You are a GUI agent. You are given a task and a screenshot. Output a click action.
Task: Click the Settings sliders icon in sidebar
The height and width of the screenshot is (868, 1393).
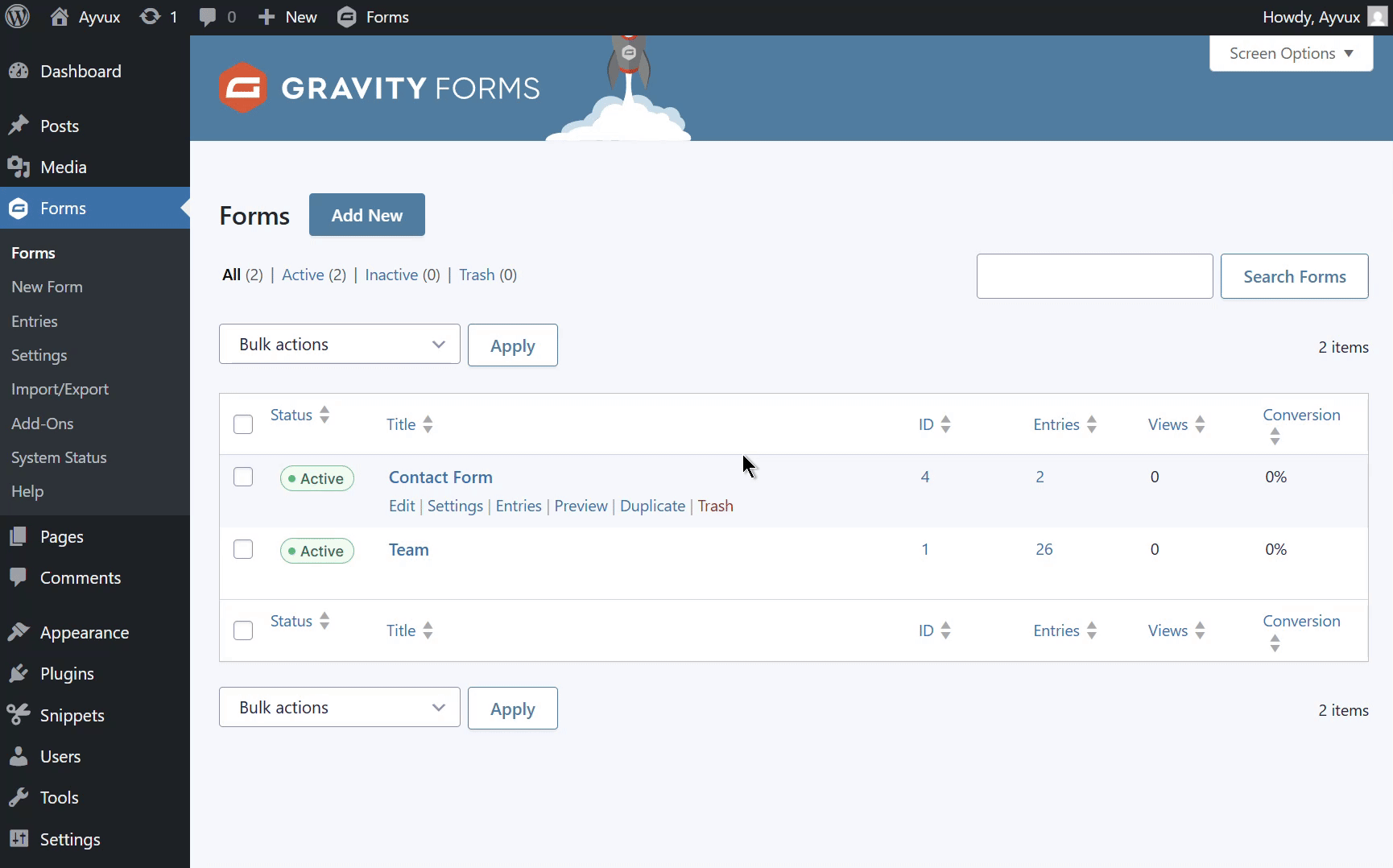coord(19,839)
